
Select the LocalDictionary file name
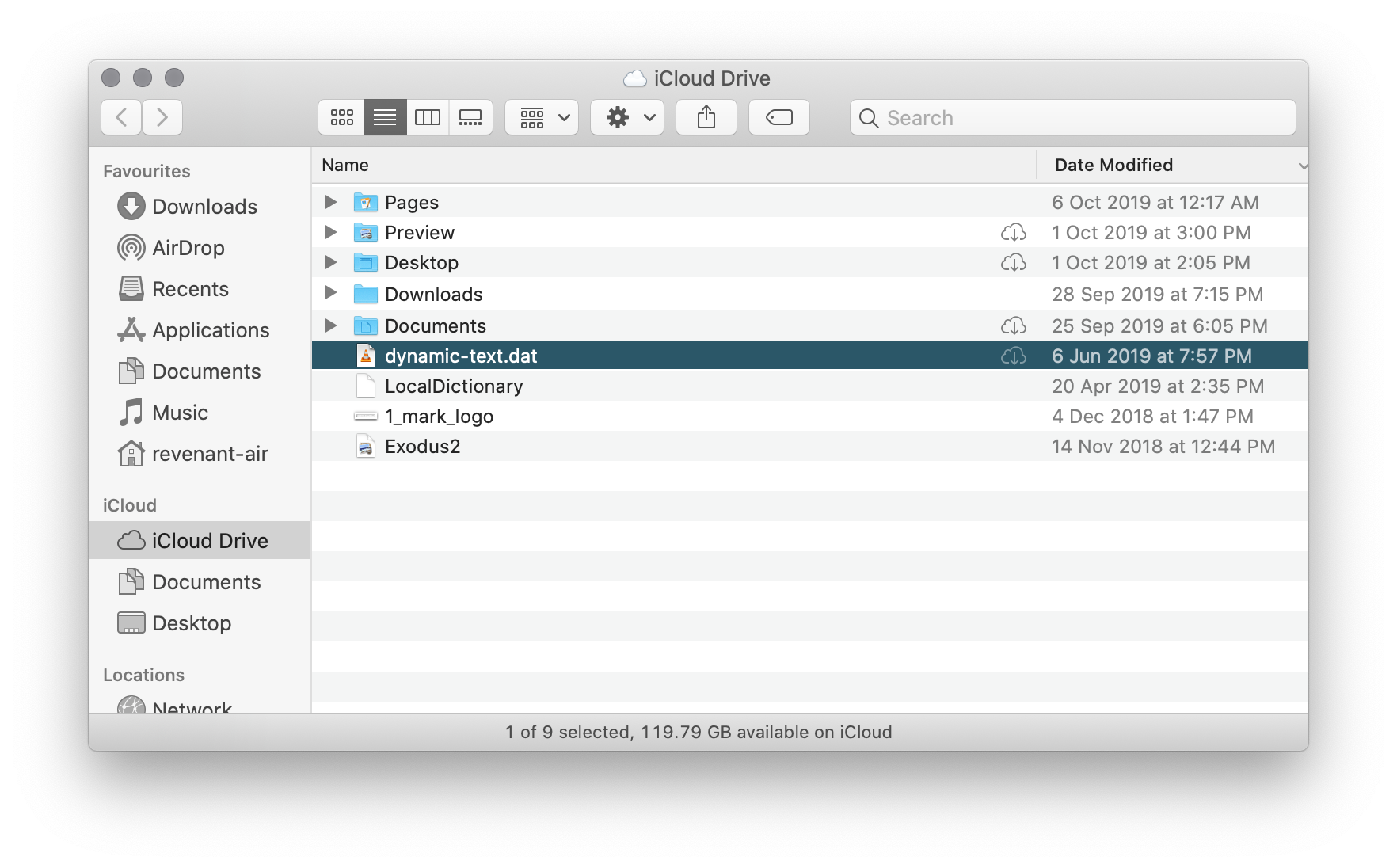(x=454, y=386)
